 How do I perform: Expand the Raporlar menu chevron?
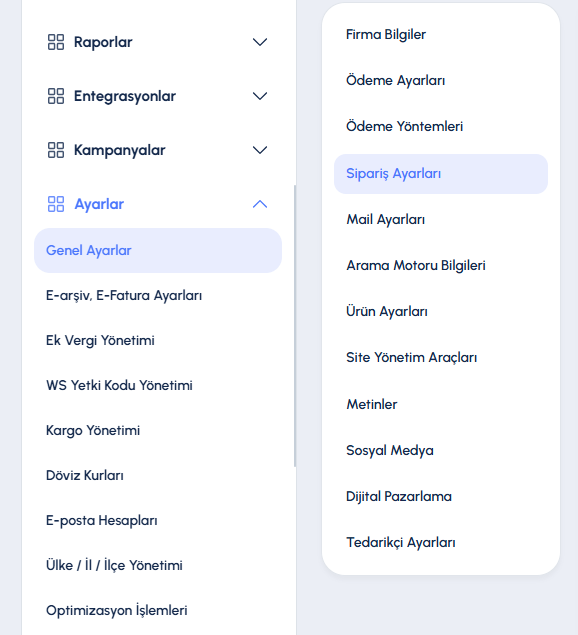(260, 42)
